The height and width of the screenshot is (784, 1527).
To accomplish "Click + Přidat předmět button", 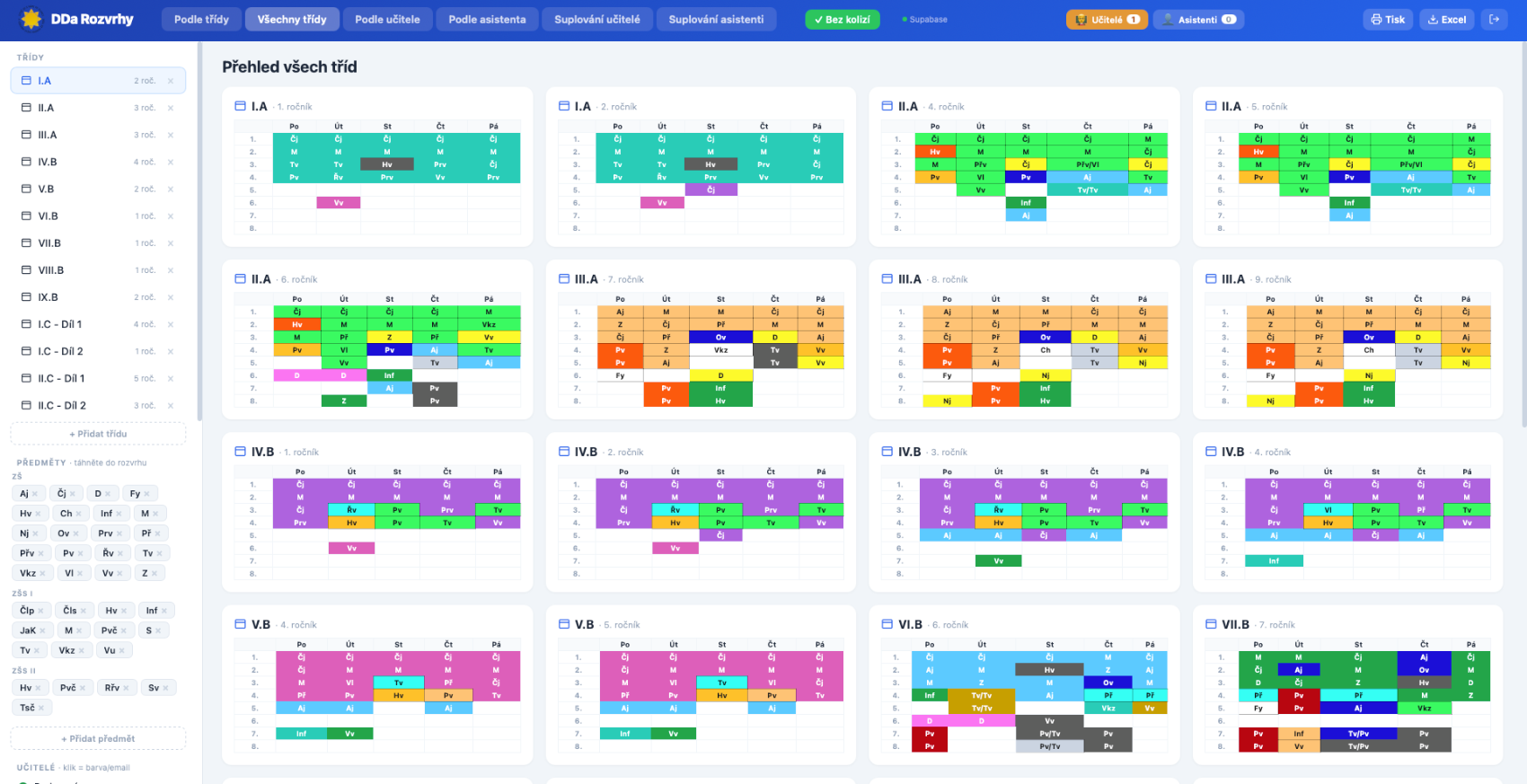I will [98, 738].
